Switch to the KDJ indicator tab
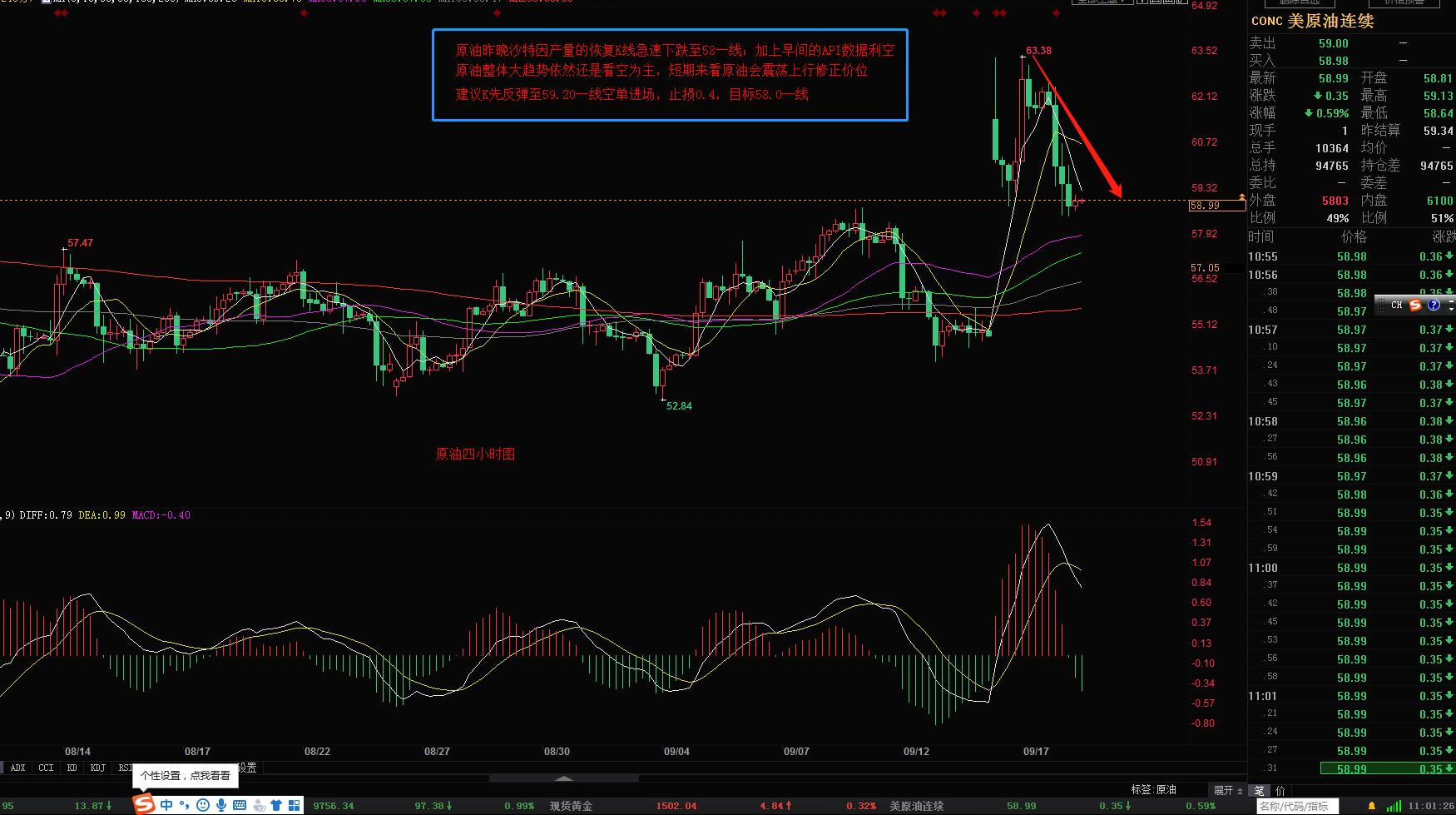Image resolution: width=1456 pixels, height=815 pixels. (97, 768)
